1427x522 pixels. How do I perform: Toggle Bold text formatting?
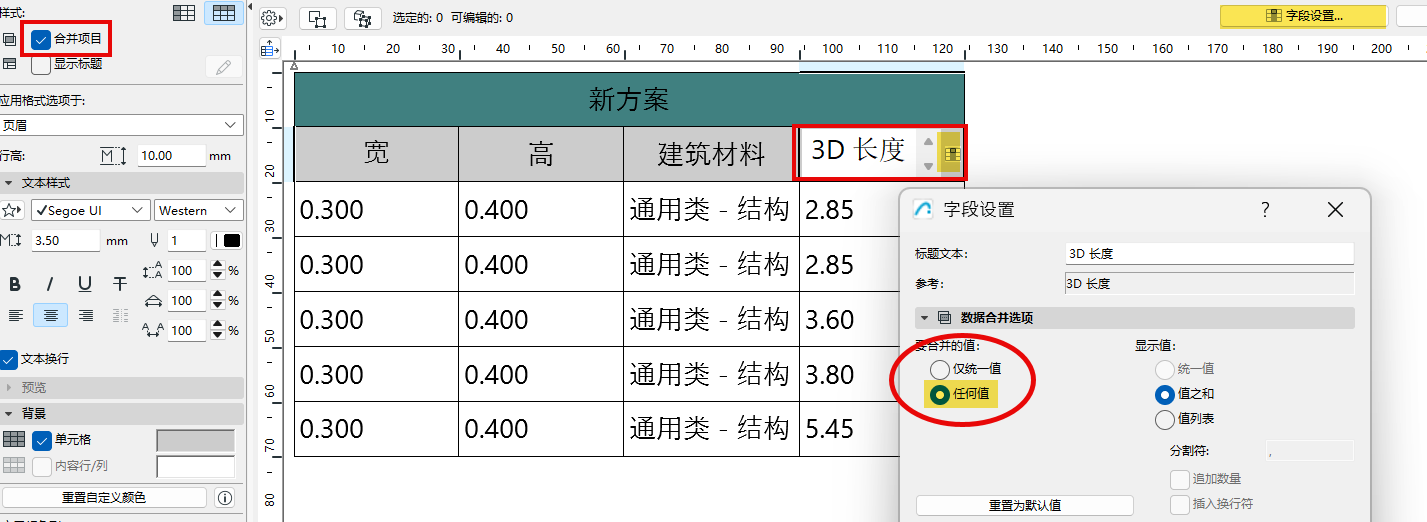pos(15,285)
